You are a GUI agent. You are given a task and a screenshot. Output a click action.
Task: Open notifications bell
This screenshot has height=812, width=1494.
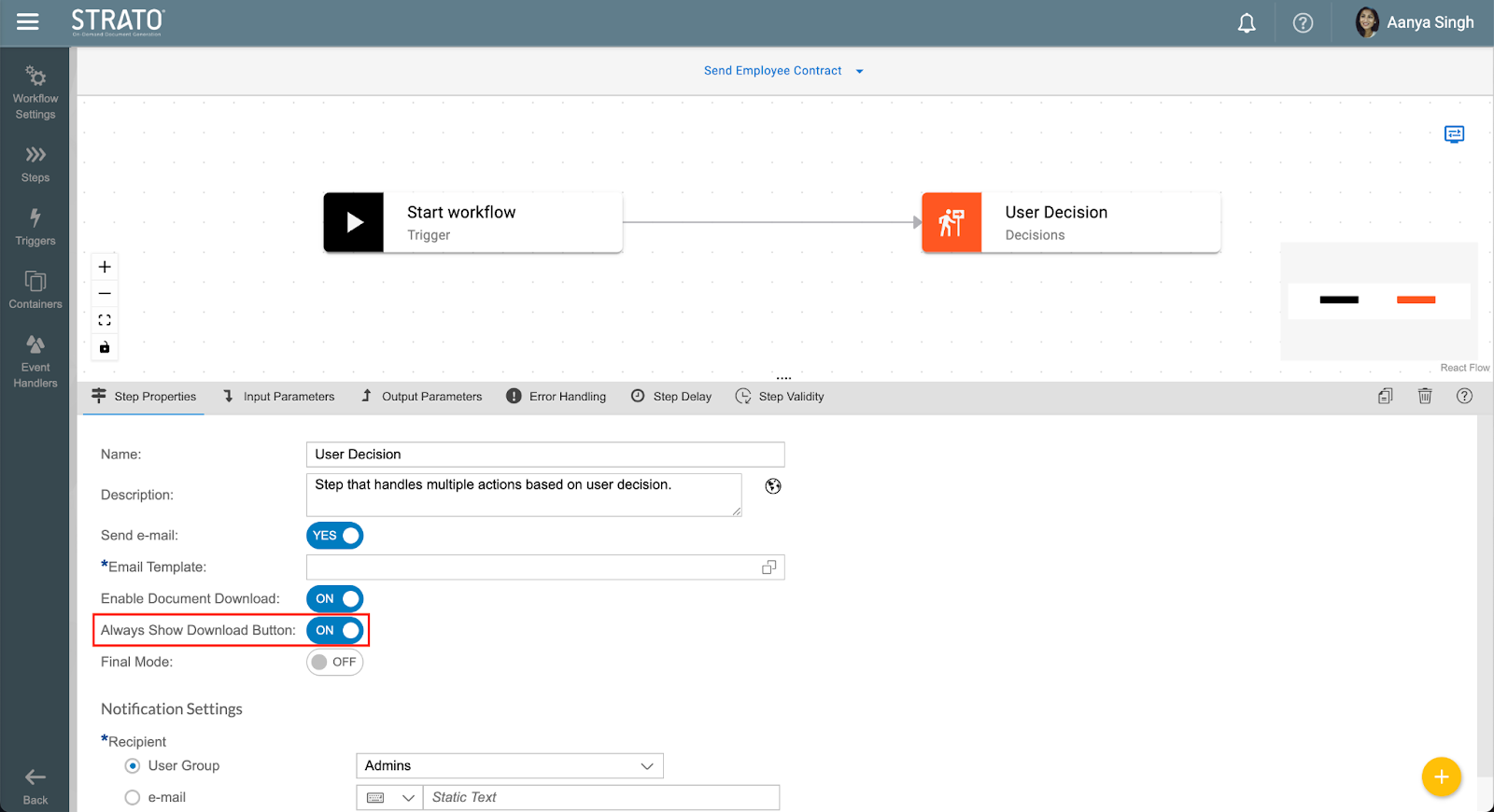[x=1247, y=23]
